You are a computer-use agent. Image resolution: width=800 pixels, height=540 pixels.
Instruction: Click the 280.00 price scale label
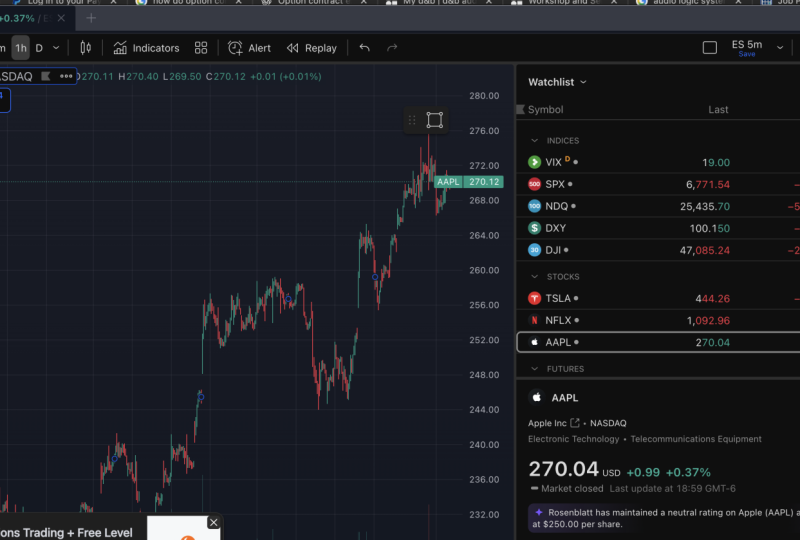(x=484, y=96)
